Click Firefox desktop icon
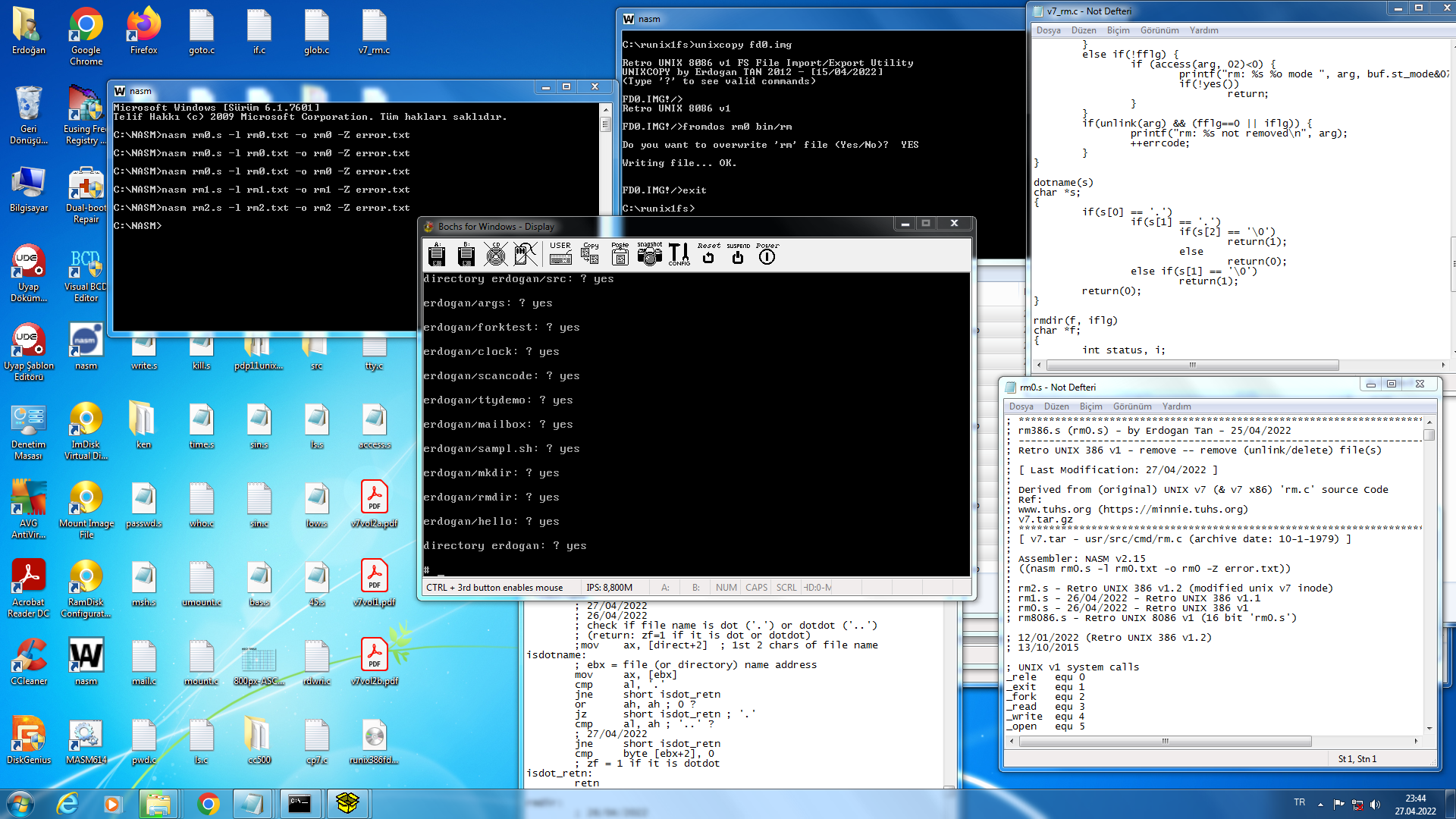The width and height of the screenshot is (1456, 819). (143, 31)
